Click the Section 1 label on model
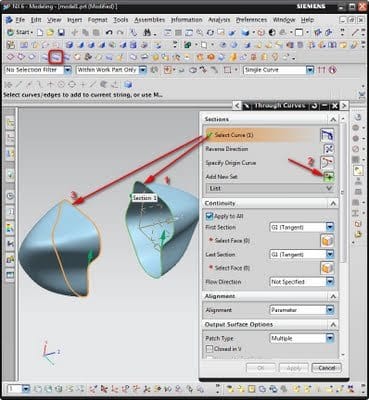 coord(144,198)
